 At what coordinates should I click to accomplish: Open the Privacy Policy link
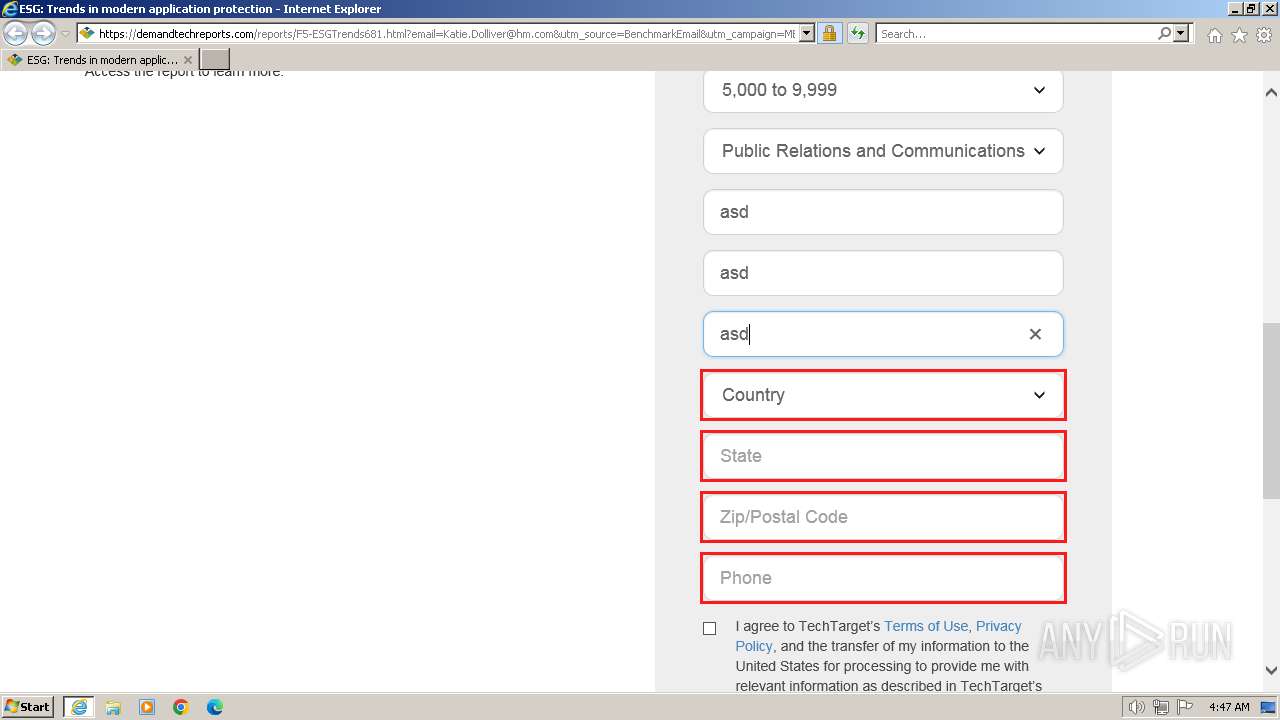[x=879, y=636]
